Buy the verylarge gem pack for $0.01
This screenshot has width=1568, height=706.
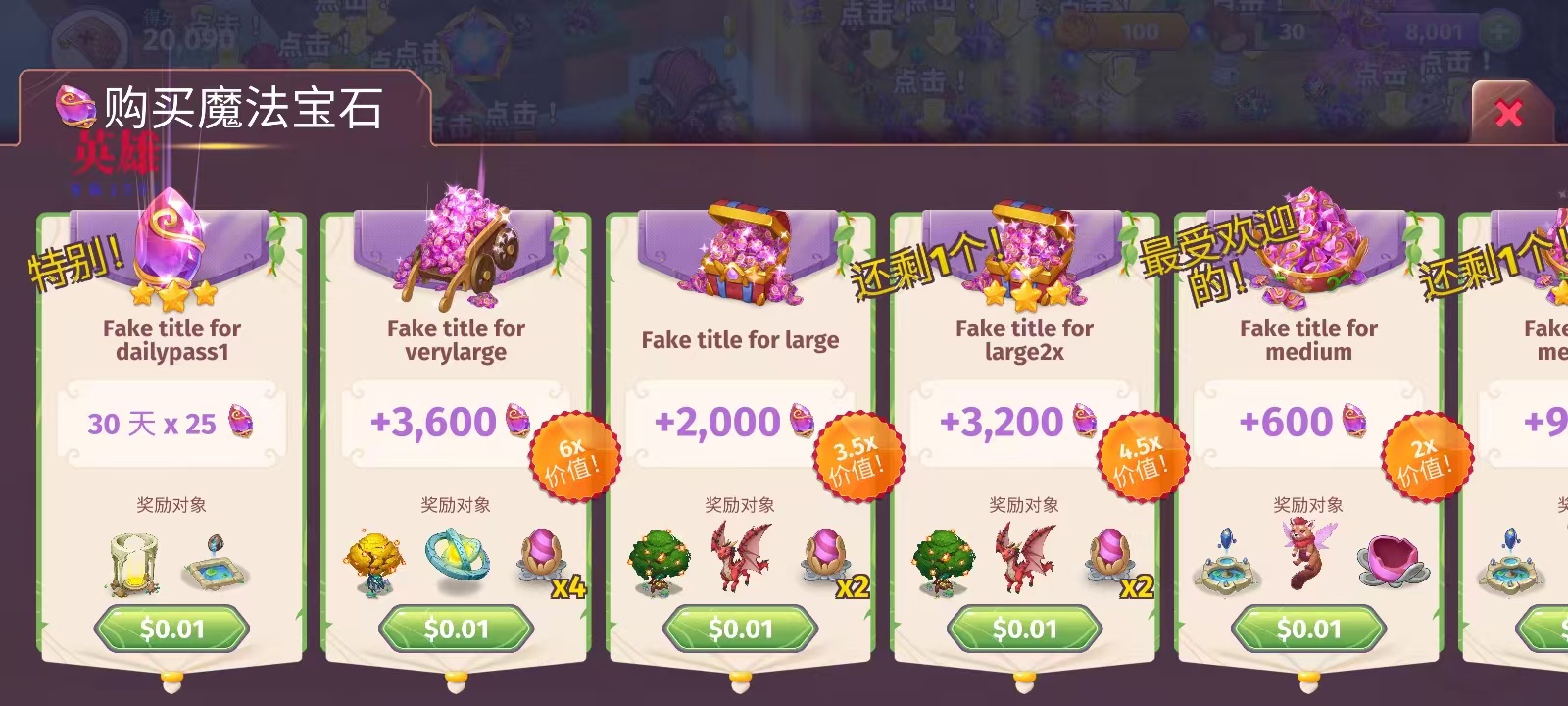pyautogui.click(x=456, y=629)
